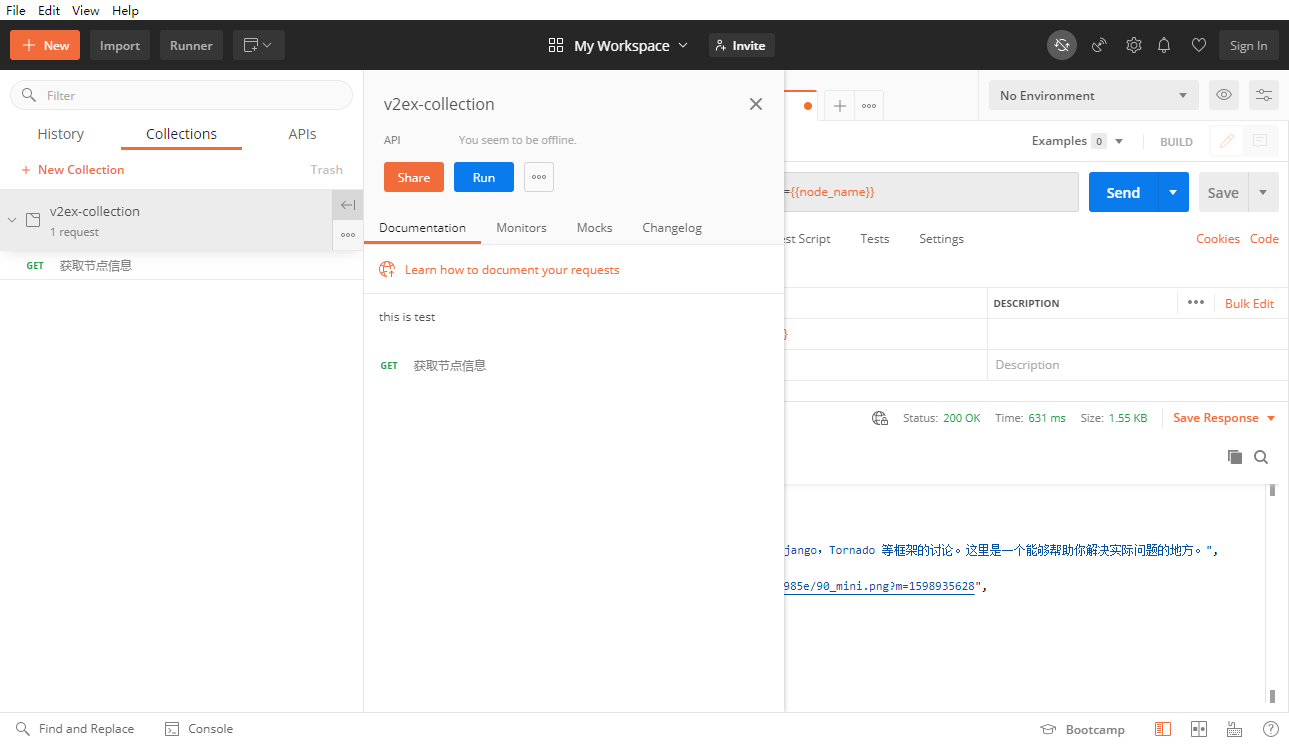Toggle environment quick look eye icon
The image size is (1289, 745).
(1224, 95)
